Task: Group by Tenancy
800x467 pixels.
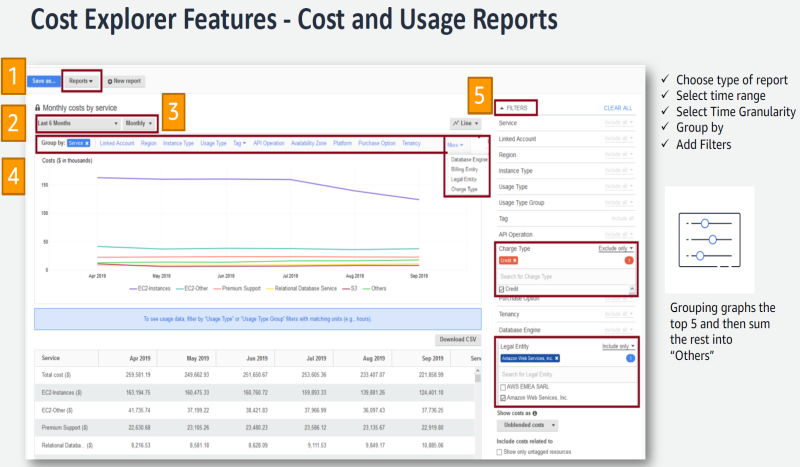Action: pyautogui.click(x=411, y=143)
